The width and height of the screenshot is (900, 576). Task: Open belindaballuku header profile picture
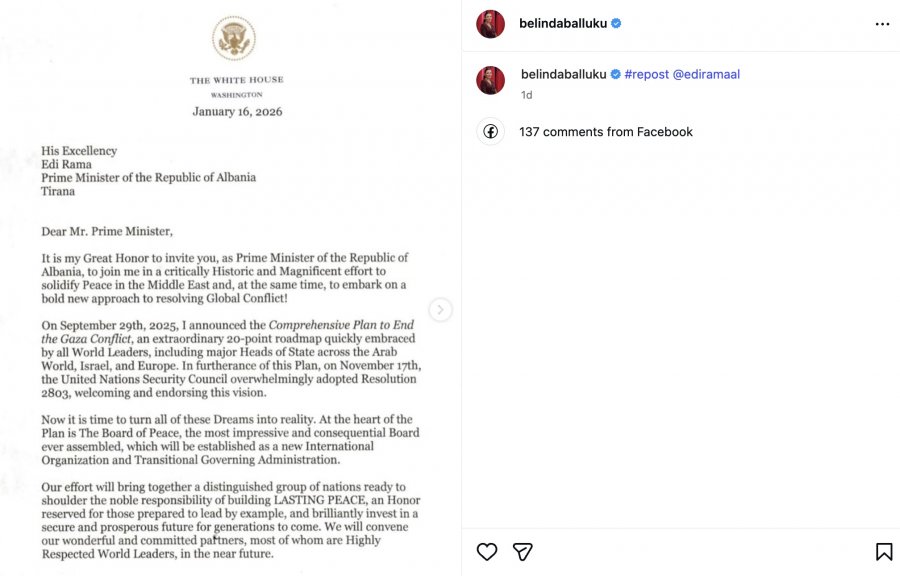tap(490, 24)
